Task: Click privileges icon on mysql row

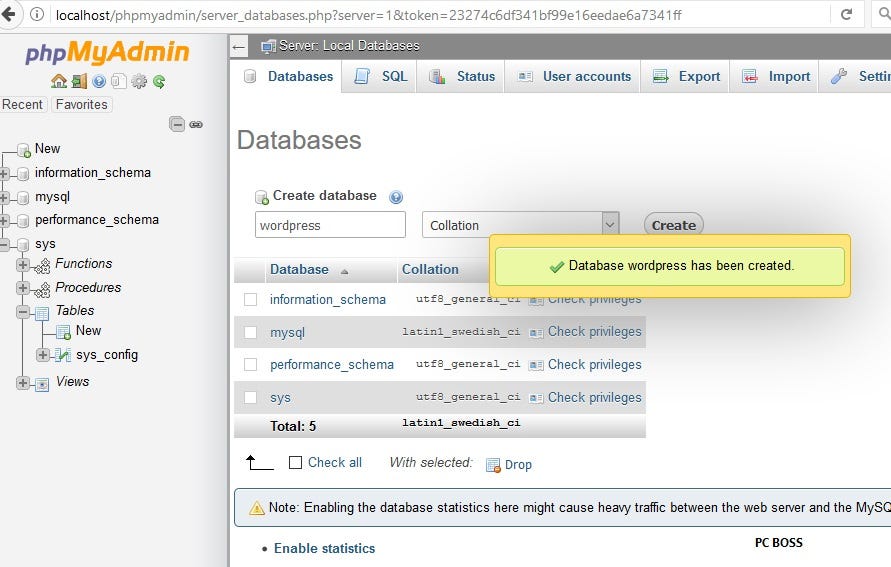Action: pos(536,332)
